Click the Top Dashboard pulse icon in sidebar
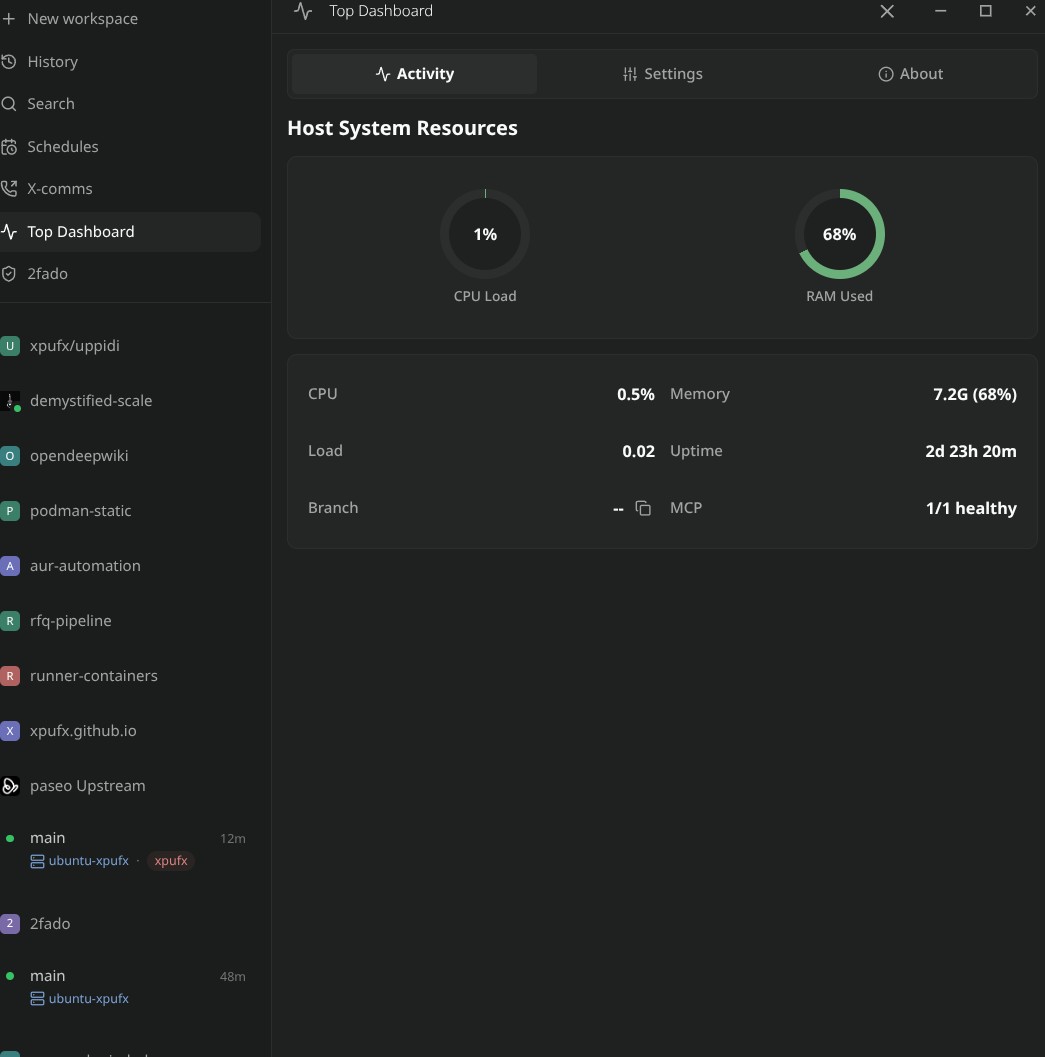1045x1057 pixels. coord(8,232)
